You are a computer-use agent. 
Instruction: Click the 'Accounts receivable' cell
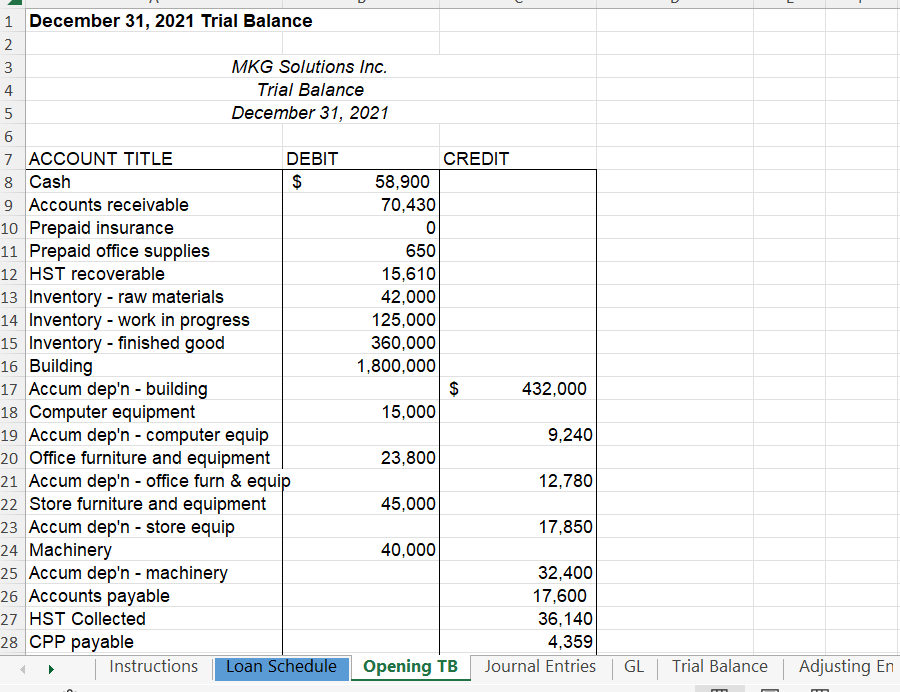[154, 205]
